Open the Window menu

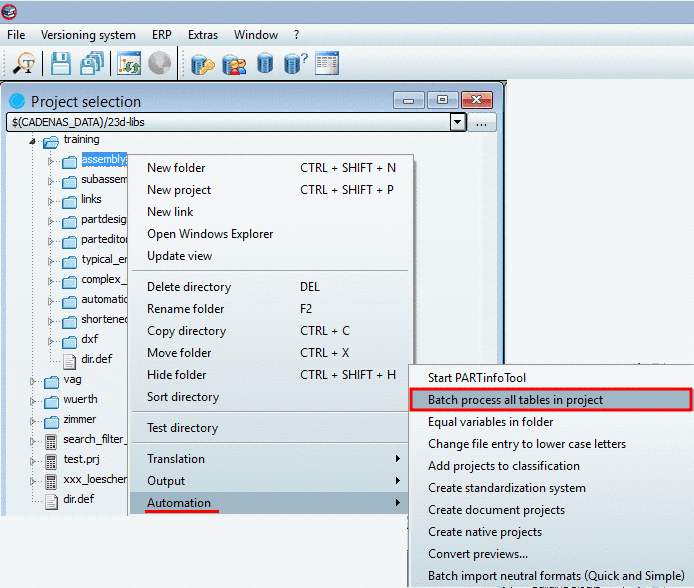pyautogui.click(x=256, y=35)
